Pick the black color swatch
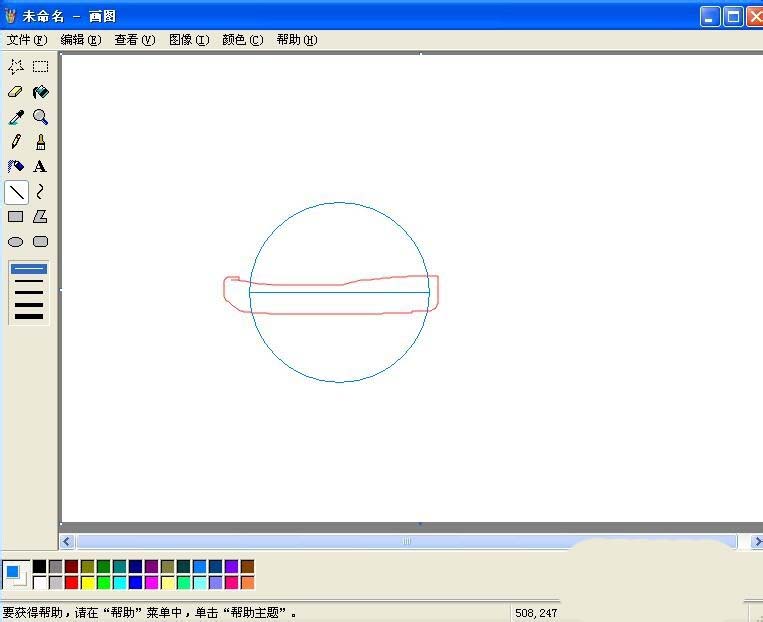763x622 pixels. (39, 567)
